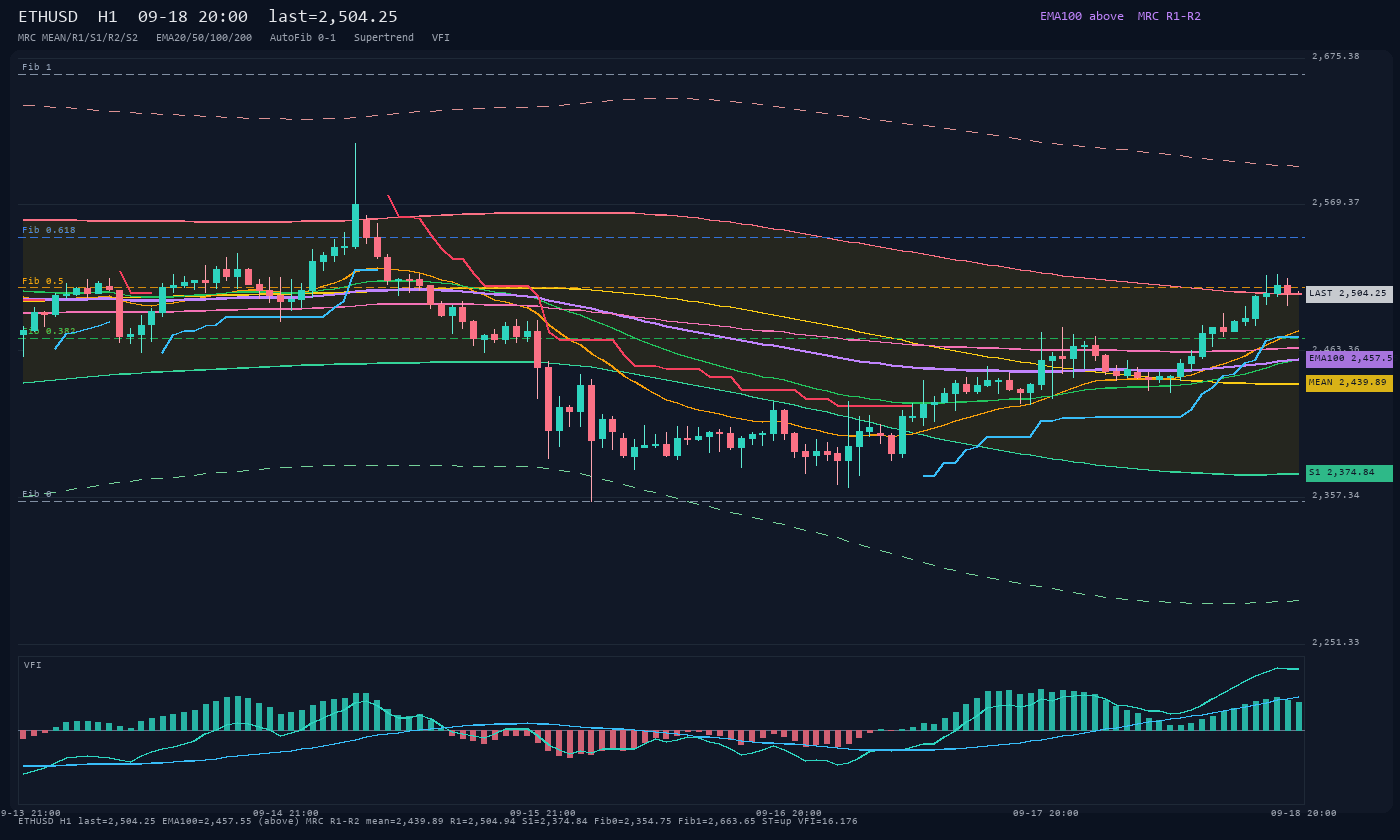Click the S1 2,374.84 price tag
The width and height of the screenshot is (1400, 840).
point(1349,473)
